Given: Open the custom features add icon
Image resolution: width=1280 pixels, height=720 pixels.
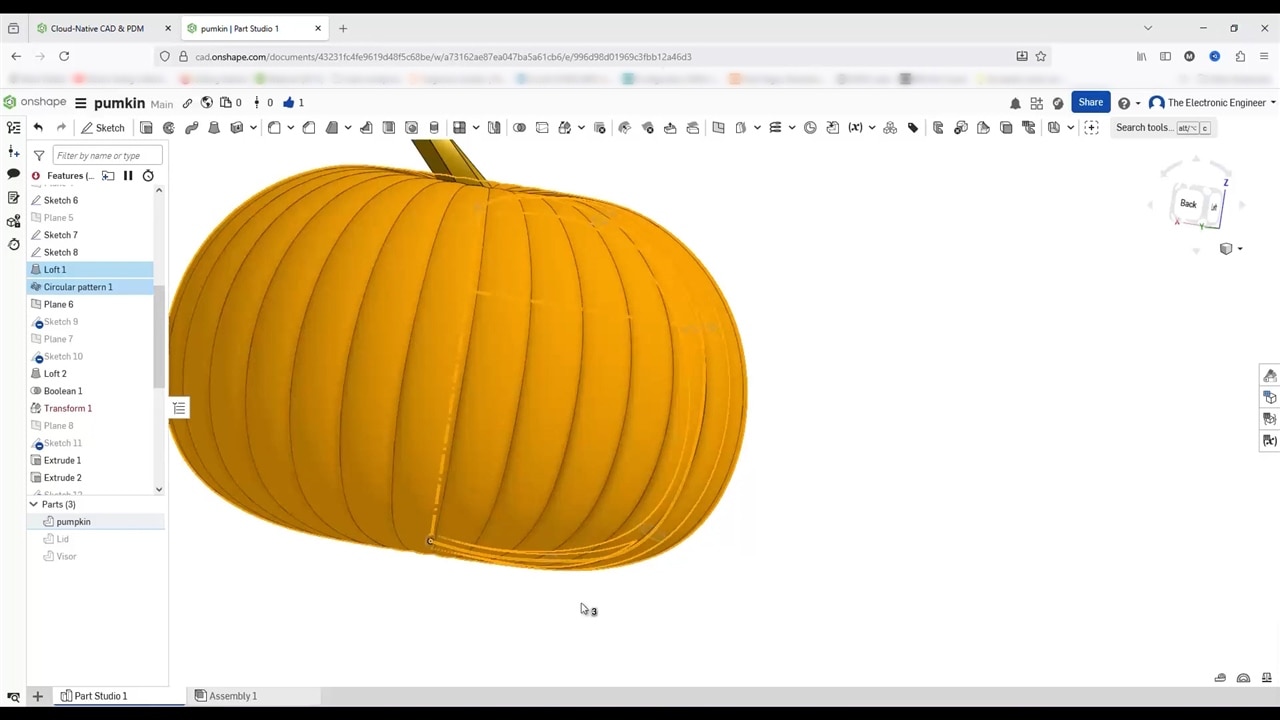Looking at the screenshot, I should pyautogui.click(x=1091, y=127).
